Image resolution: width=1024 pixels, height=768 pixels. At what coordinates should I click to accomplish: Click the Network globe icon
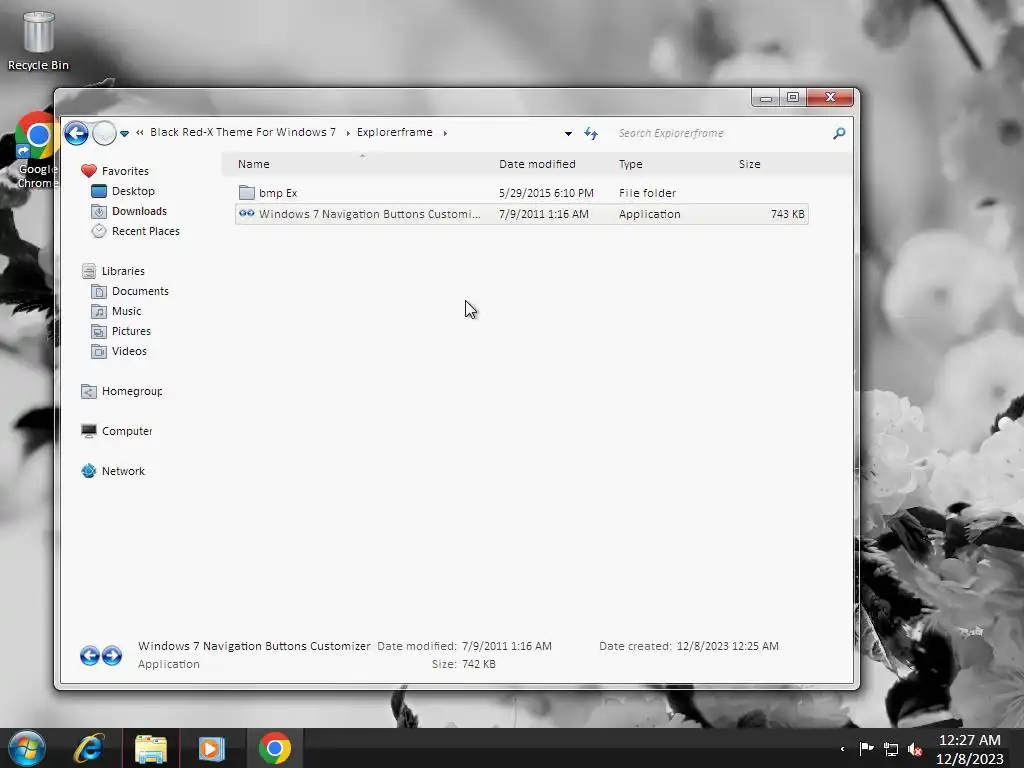tap(89, 471)
